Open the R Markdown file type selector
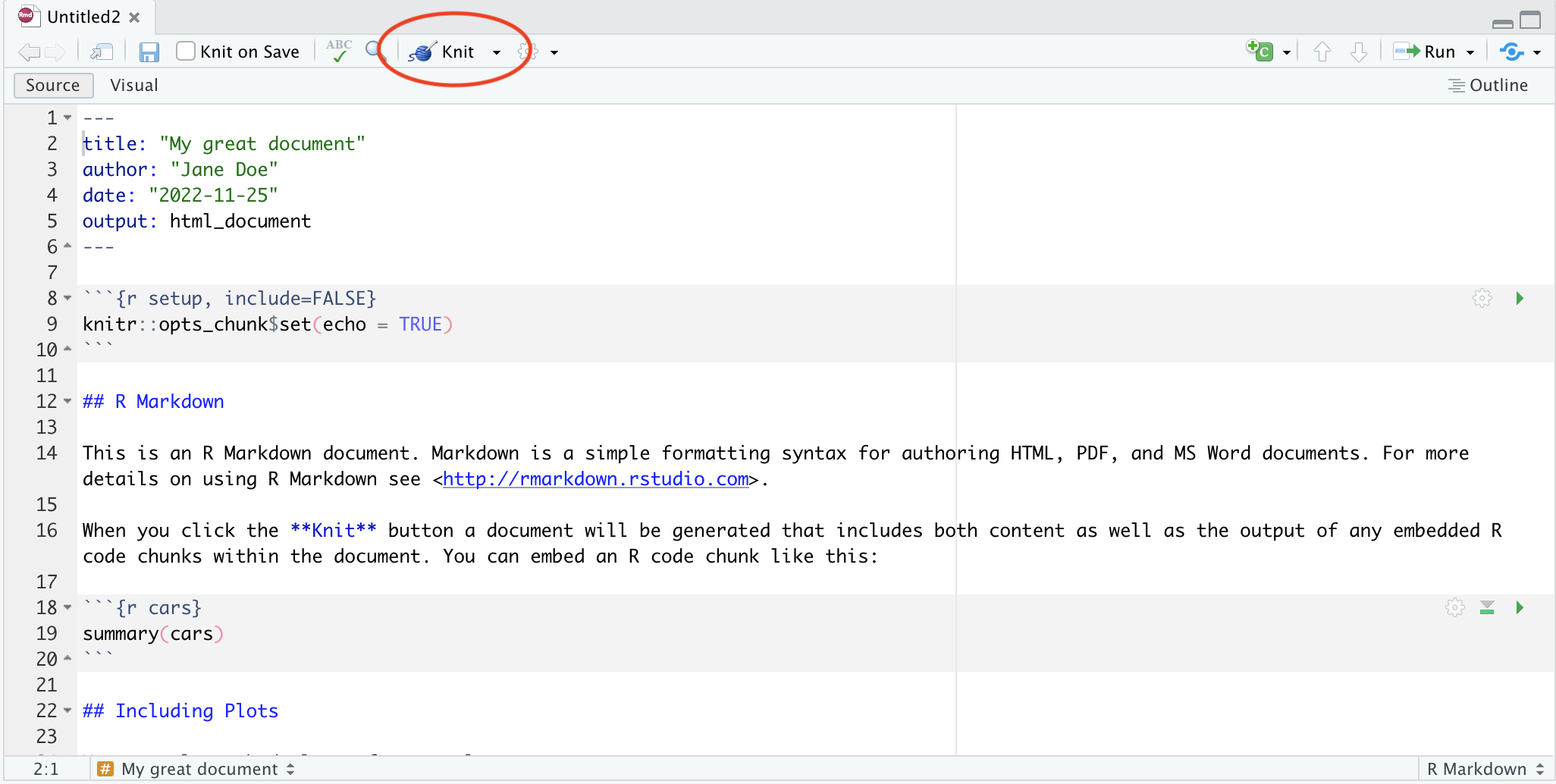Image resolution: width=1556 pixels, height=784 pixels. click(x=1485, y=769)
